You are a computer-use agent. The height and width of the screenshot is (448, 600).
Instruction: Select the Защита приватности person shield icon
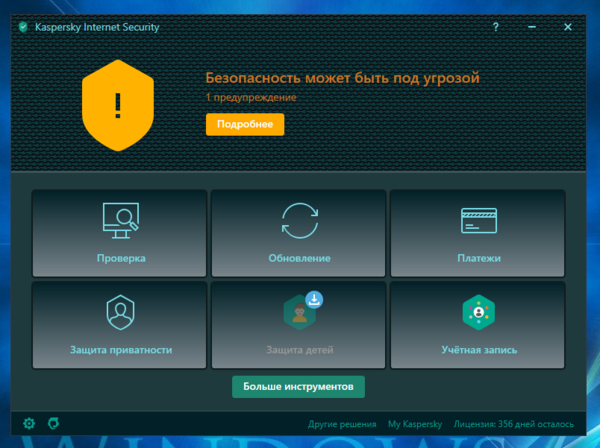pos(121,312)
